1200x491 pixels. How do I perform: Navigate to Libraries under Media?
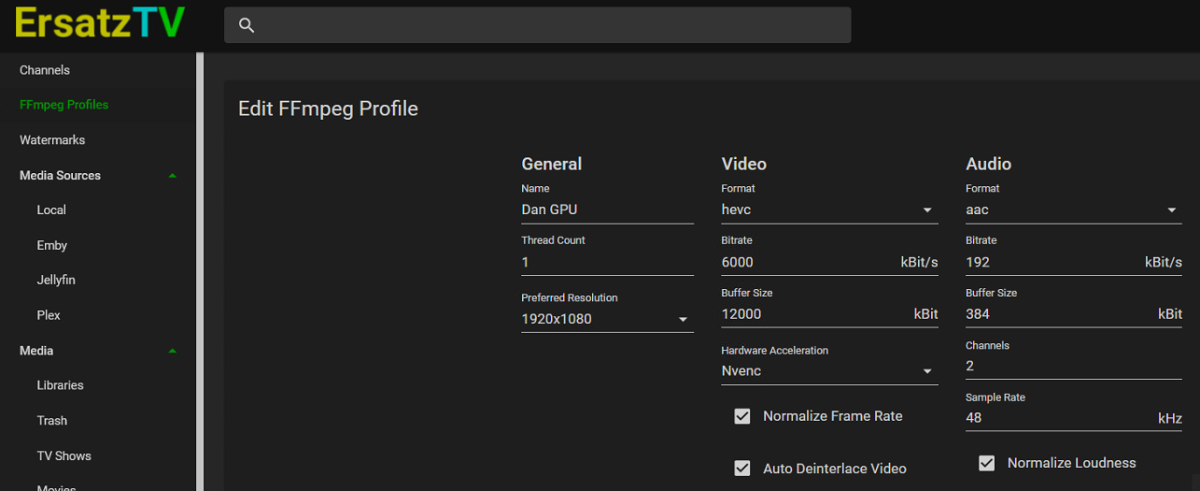click(60, 385)
